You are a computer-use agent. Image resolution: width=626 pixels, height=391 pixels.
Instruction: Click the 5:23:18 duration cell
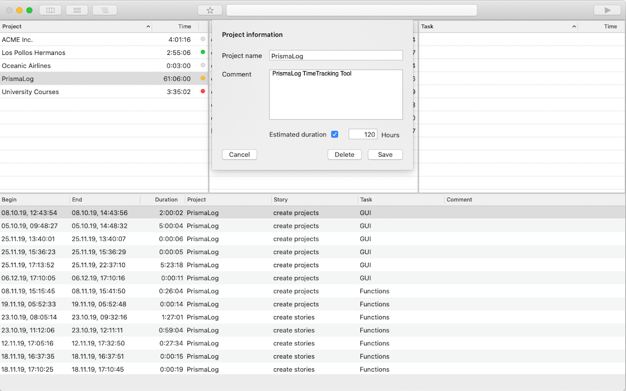(x=171, y=265)
